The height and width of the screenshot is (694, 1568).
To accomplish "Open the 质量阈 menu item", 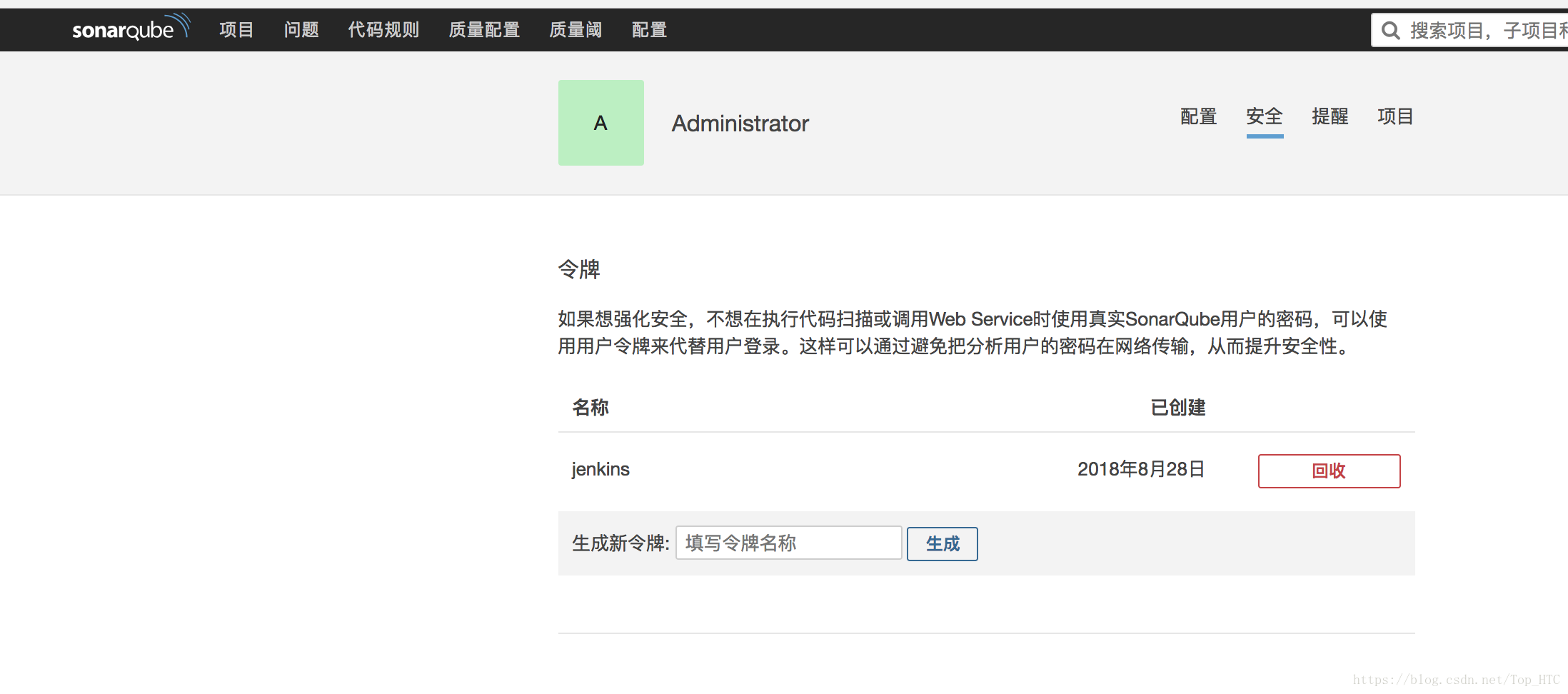I will click(x=576, y=30).
